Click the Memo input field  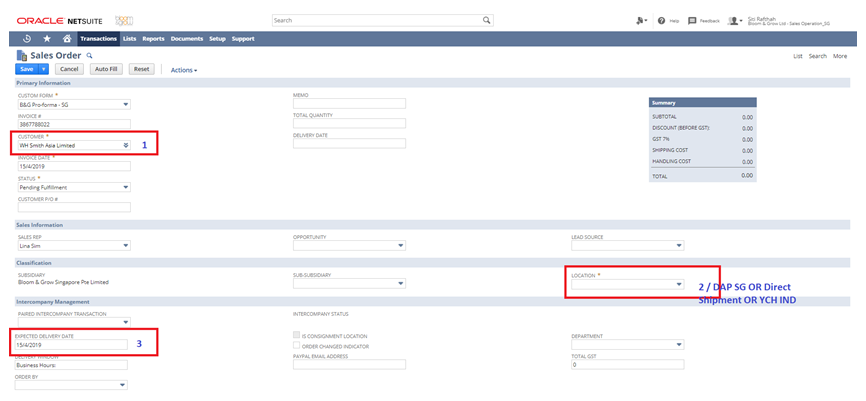click(349, 104)
